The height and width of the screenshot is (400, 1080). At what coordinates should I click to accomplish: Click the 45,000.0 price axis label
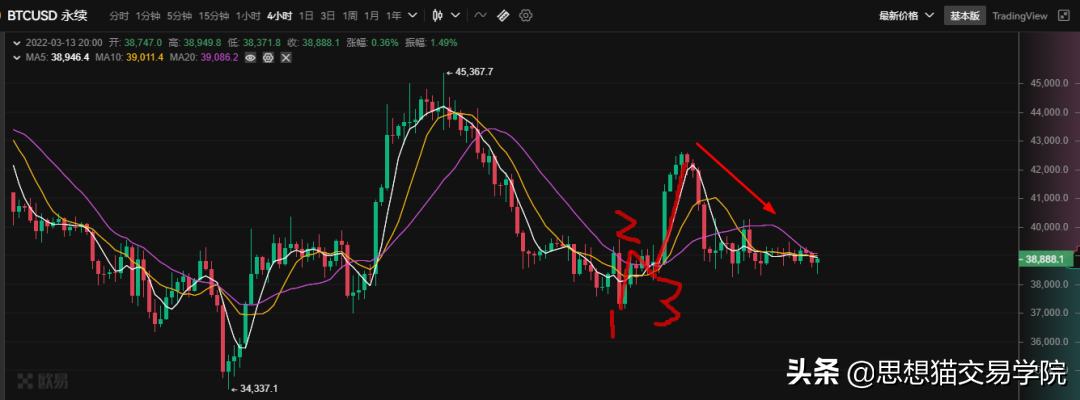coord(1048,83)
